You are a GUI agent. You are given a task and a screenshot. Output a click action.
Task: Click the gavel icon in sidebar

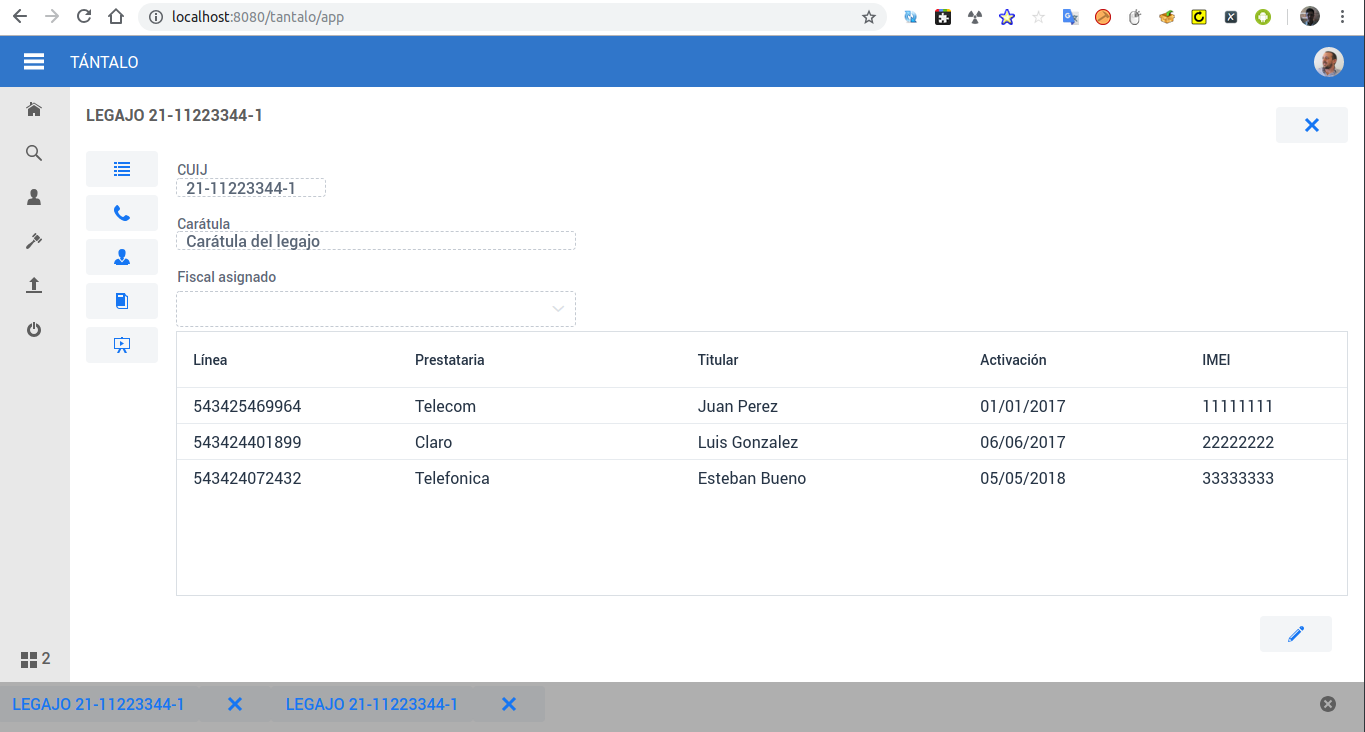[34, 241]
